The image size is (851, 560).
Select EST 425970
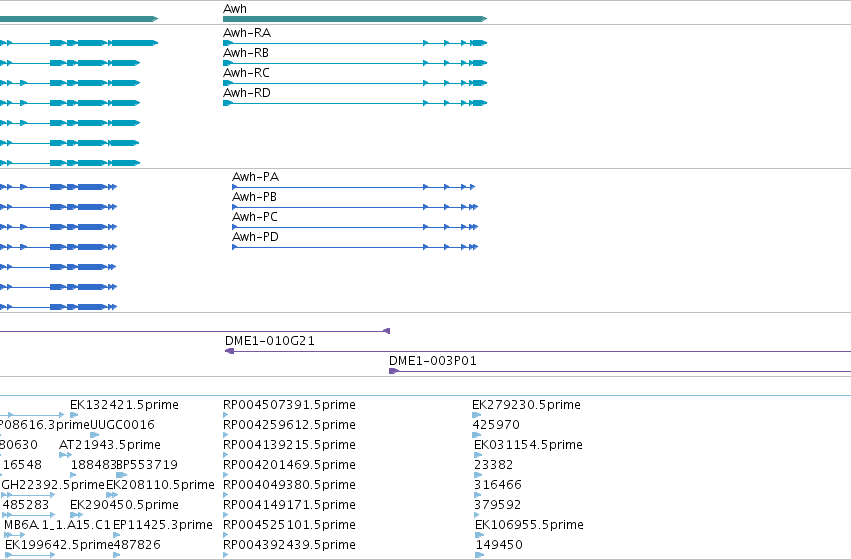click(496, 425)
